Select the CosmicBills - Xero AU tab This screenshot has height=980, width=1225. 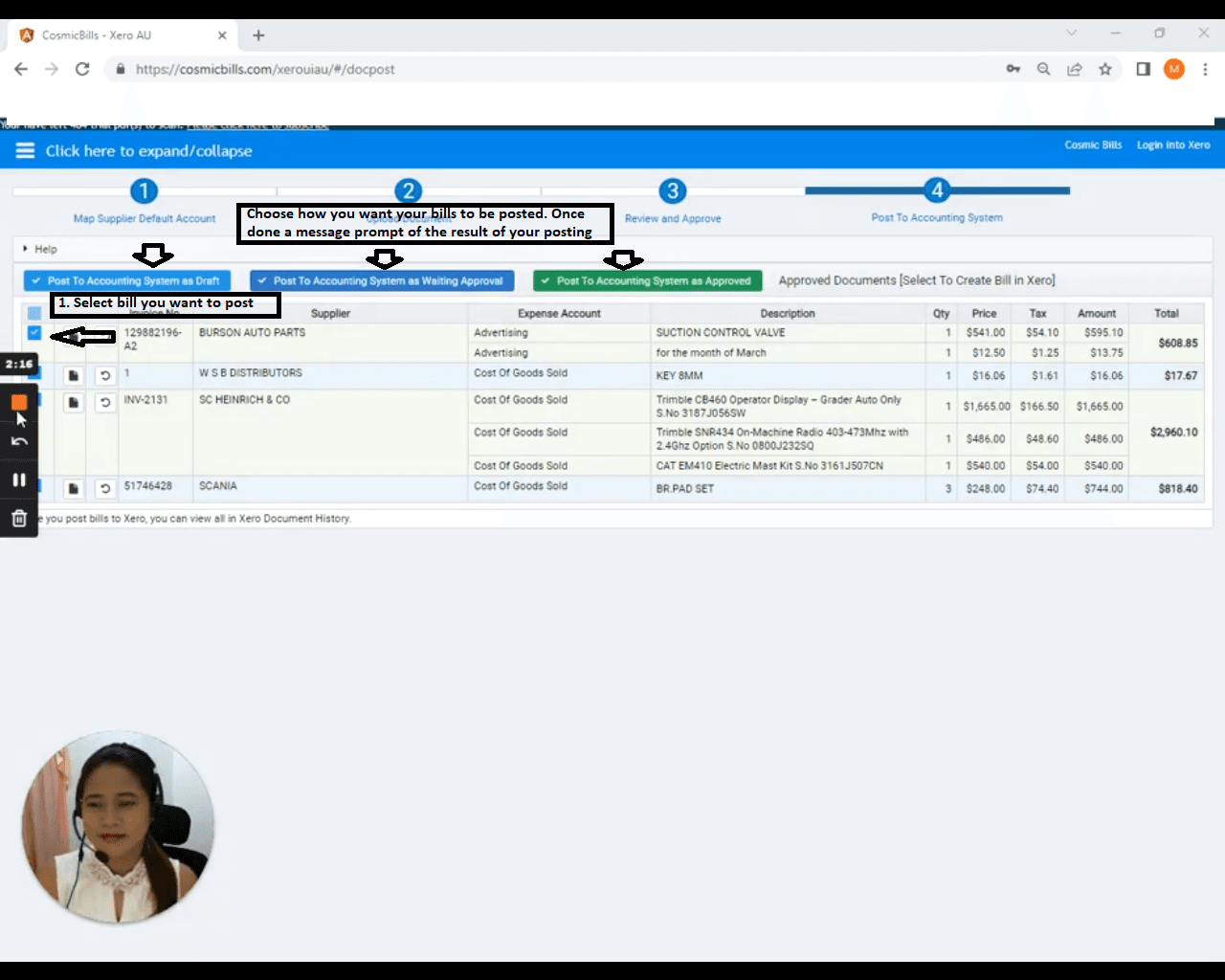coord(122,35)
